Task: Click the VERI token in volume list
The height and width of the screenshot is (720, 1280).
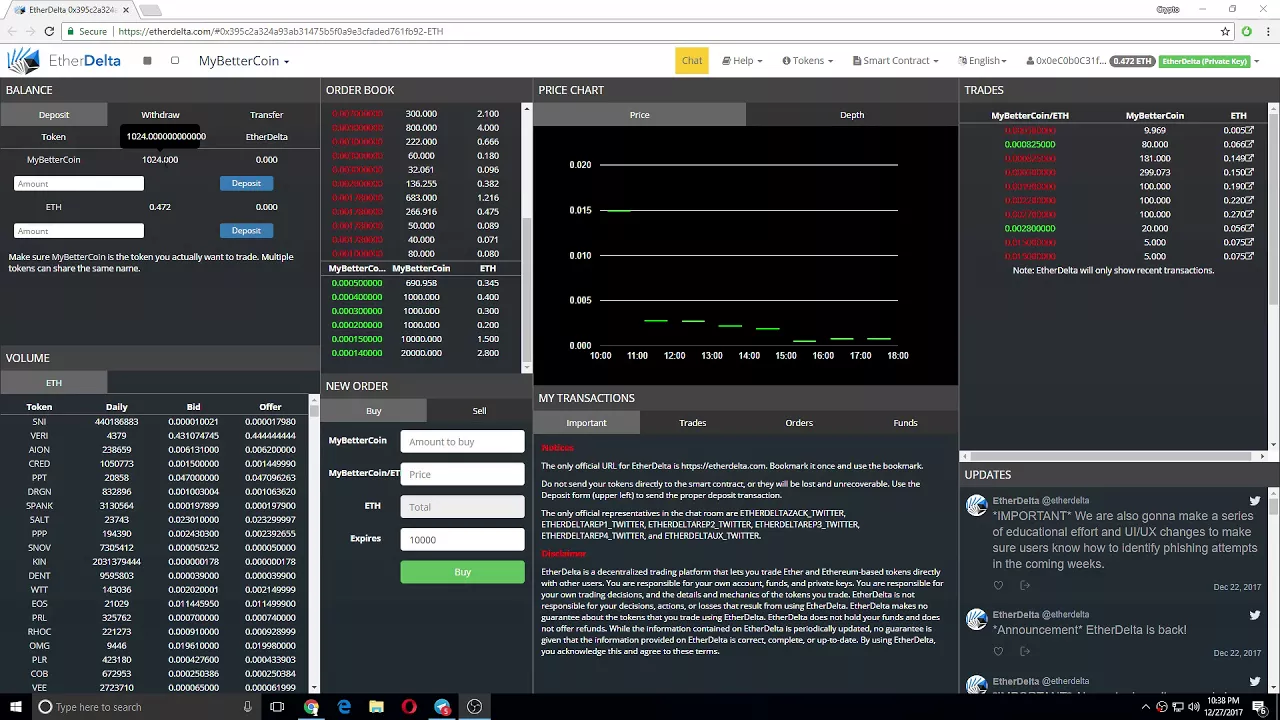Action: click(39, 436)
